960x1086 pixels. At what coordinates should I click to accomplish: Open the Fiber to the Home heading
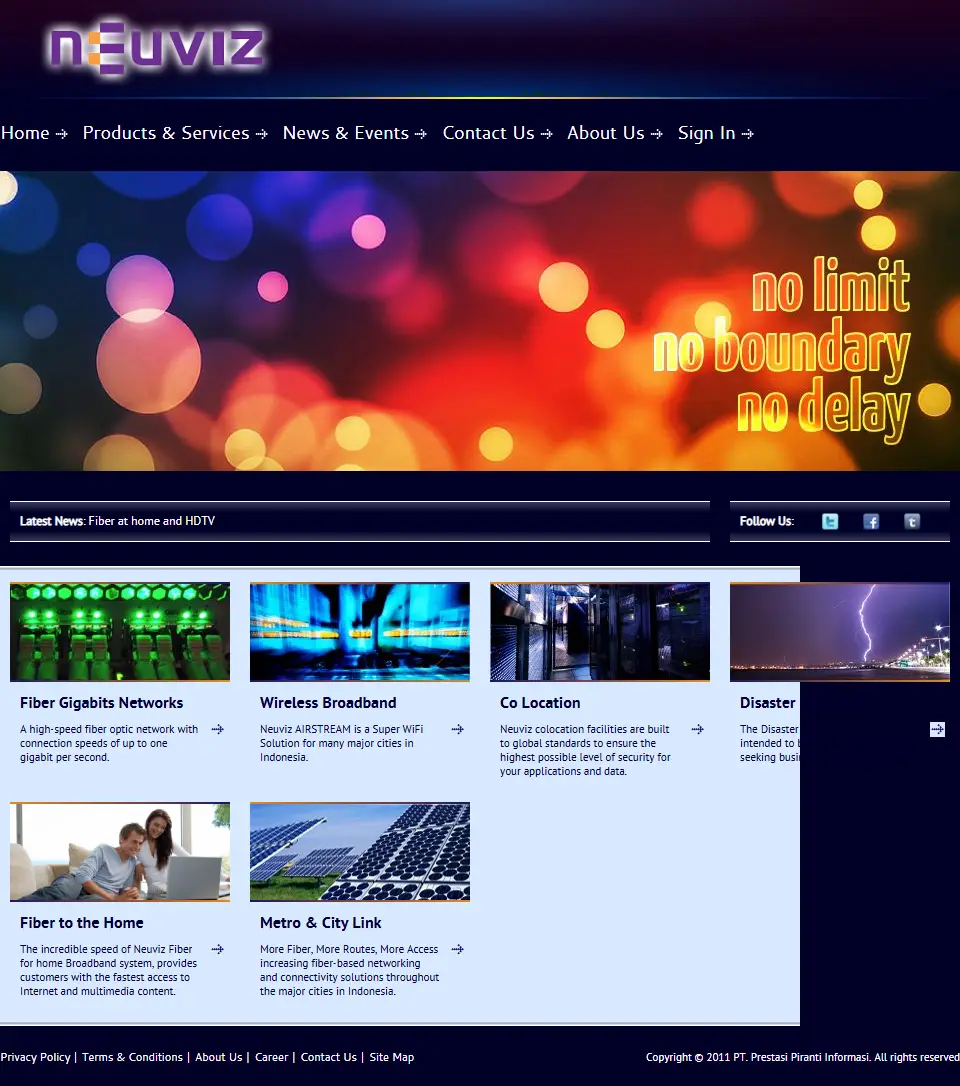pos(82,923)
